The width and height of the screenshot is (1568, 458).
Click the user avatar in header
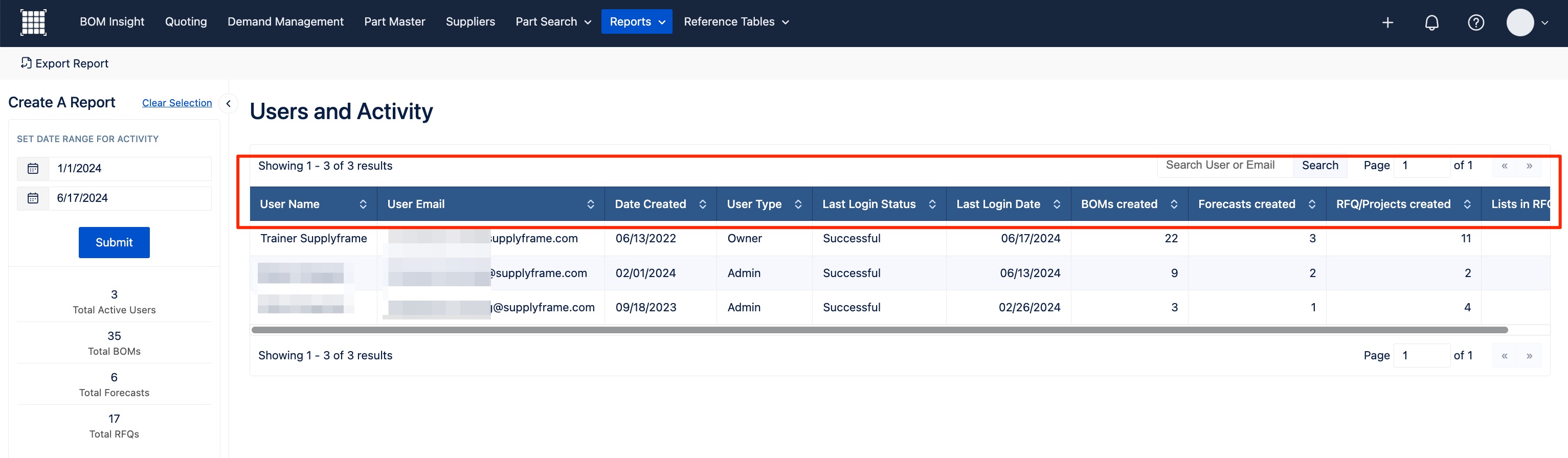tap(1520, 22)
